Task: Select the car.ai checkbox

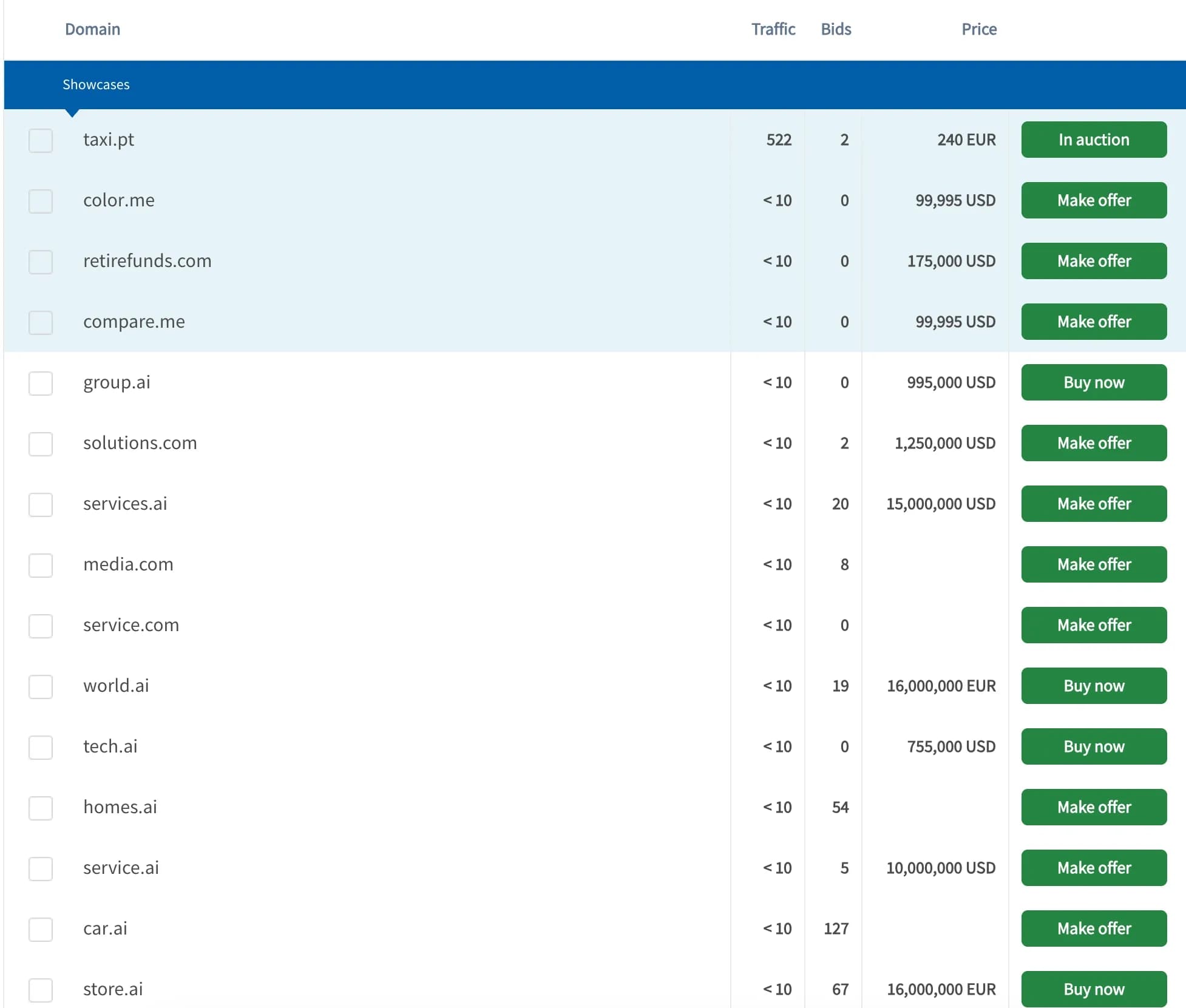Action: (41, 929)
